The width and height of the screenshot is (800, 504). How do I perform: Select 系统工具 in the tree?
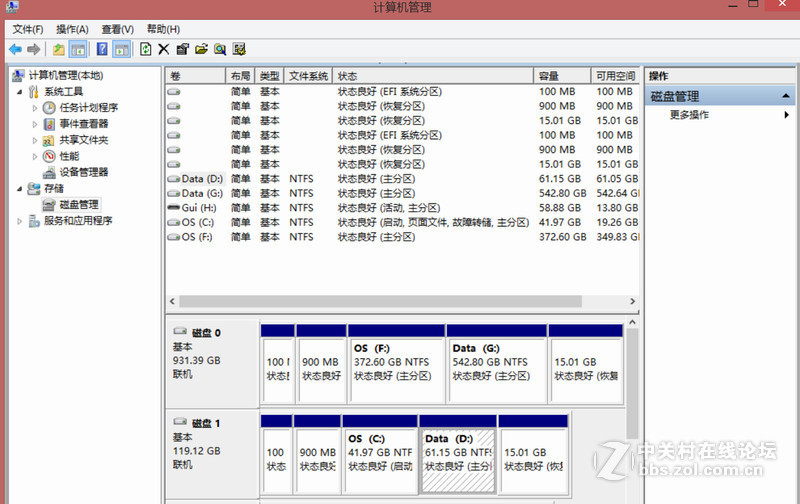pos(63,92)
